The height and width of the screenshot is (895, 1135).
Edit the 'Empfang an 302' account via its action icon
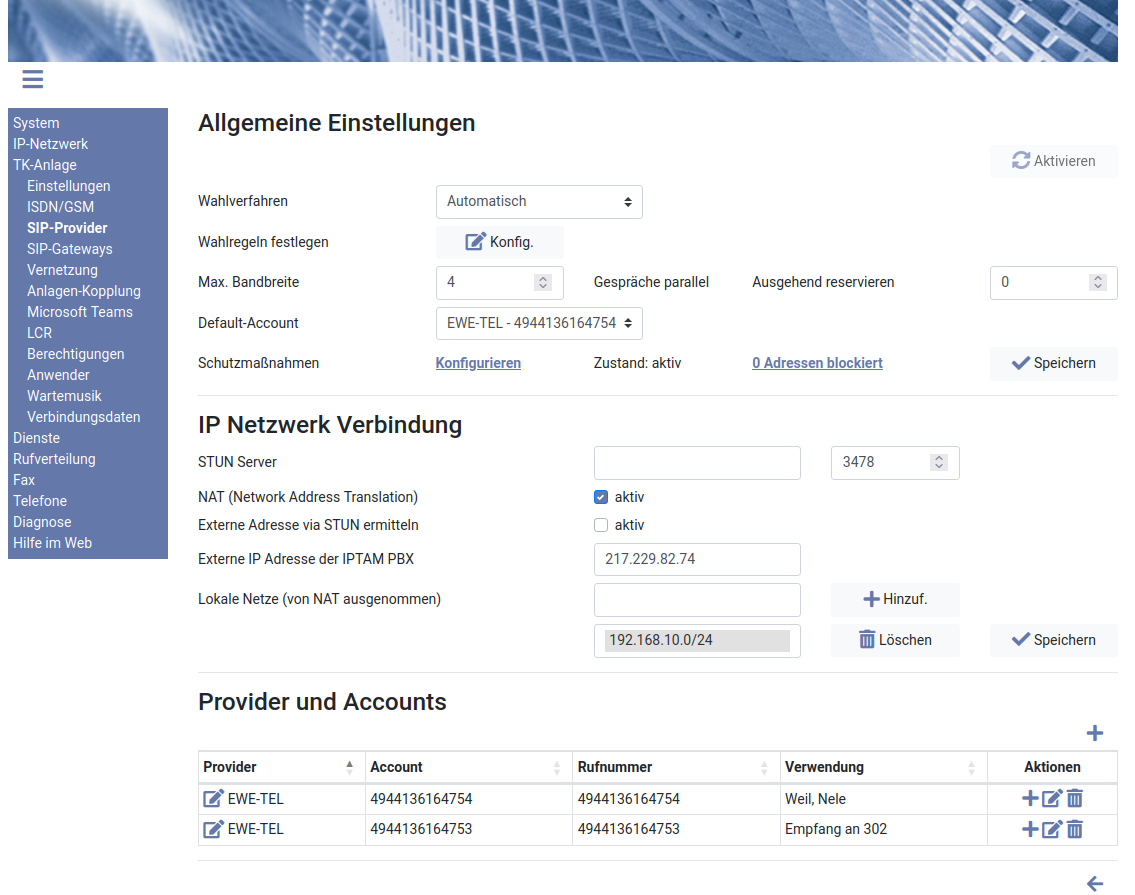[x=1052, y=829]
